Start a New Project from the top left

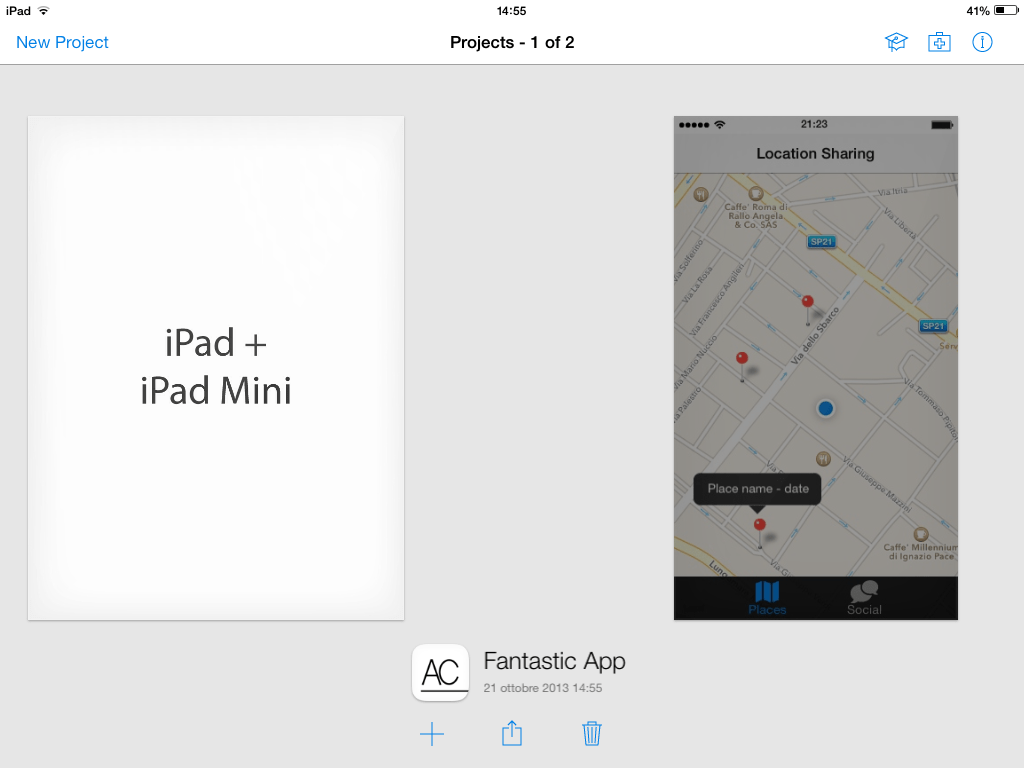(61, 42)
